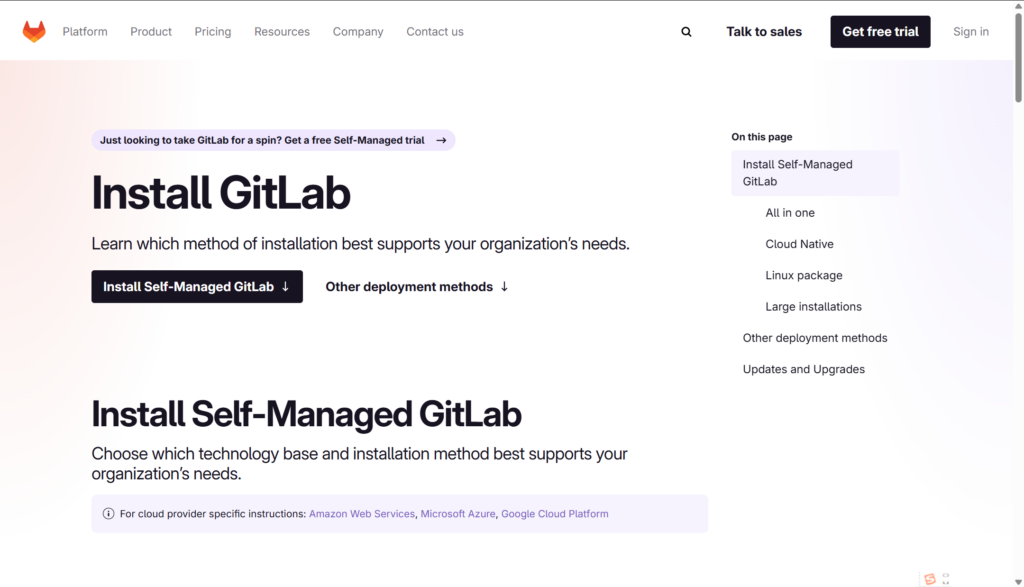Open the Company menu
The height and width of the screenshot is (587, 1024).
click(358, 32)
